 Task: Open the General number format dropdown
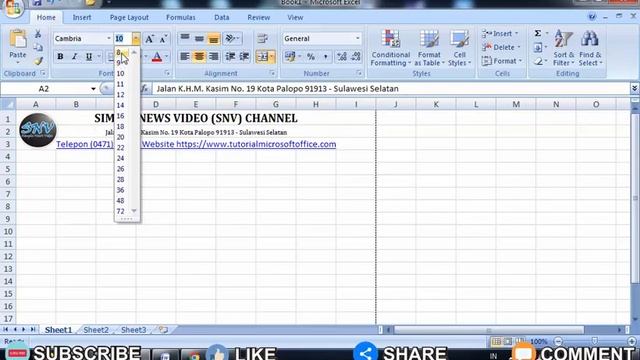pos(358,38)
